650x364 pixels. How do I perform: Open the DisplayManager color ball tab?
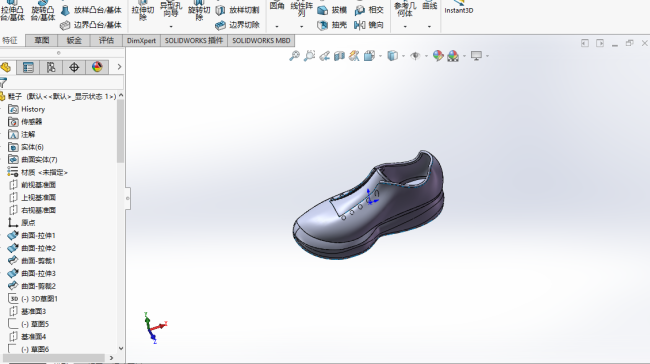pyautogui.click(x=97, y=67)
